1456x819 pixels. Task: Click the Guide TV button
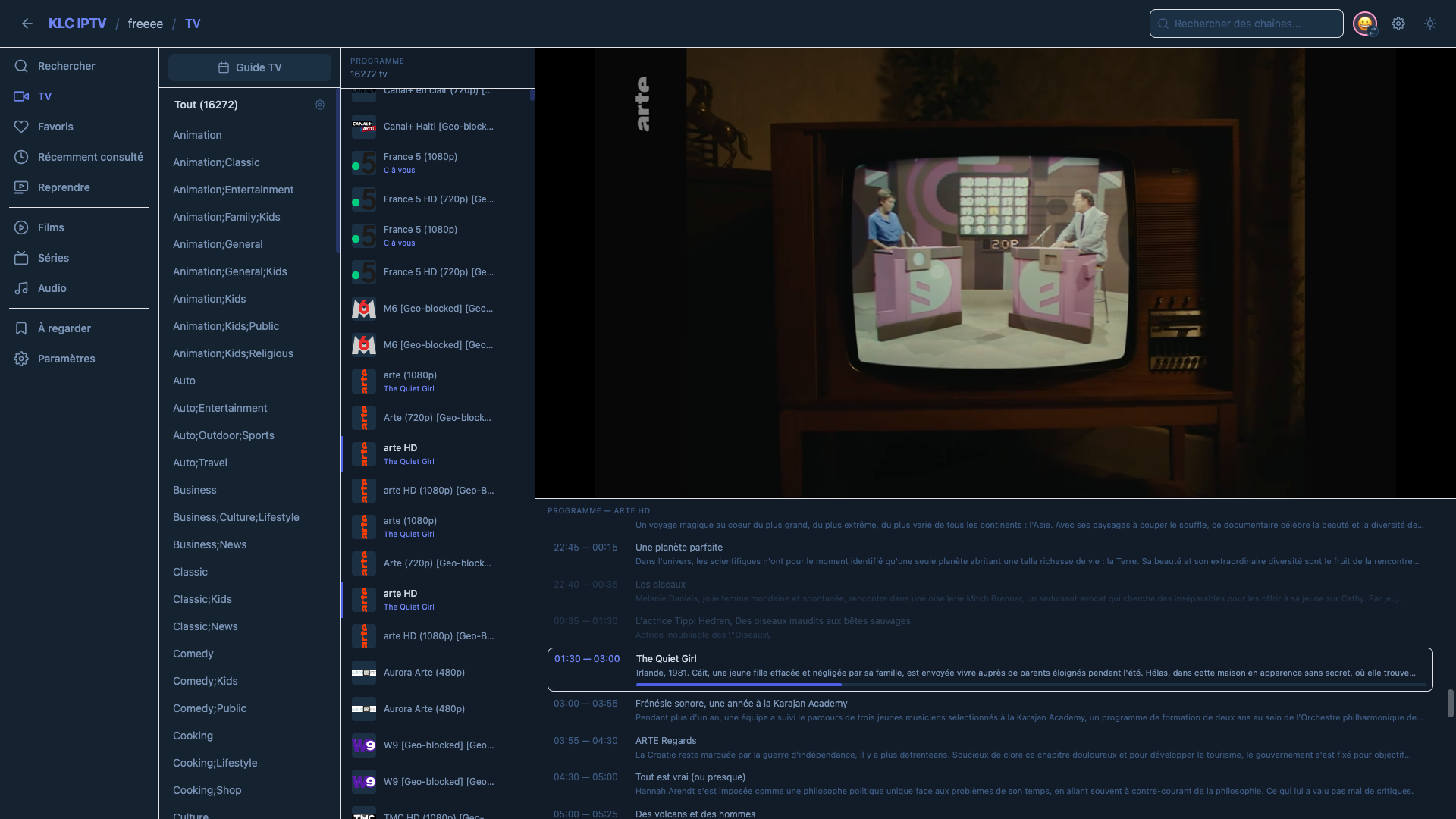(x=249, y=67)
